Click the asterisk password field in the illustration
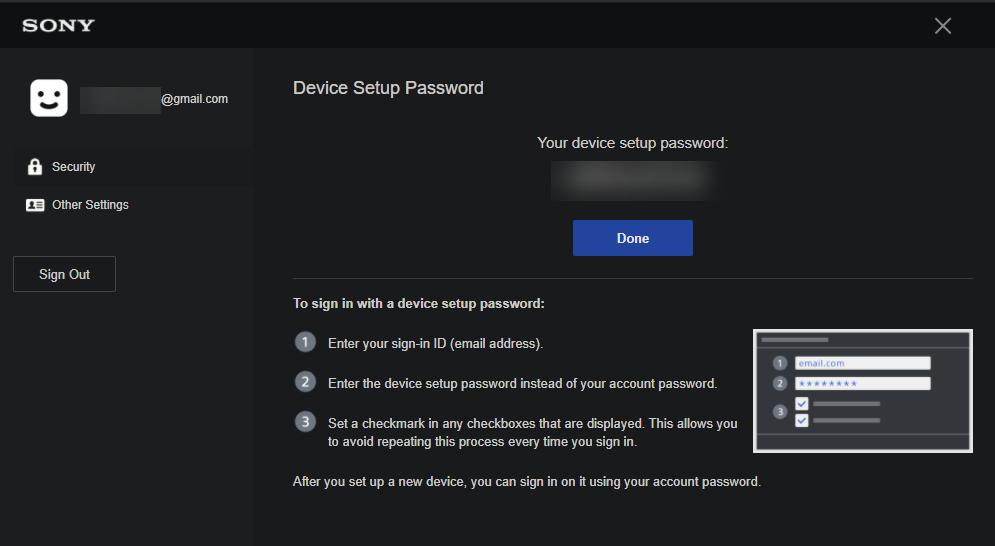Image resolution: width=995 pixels, height=546 pixels. 862,383
